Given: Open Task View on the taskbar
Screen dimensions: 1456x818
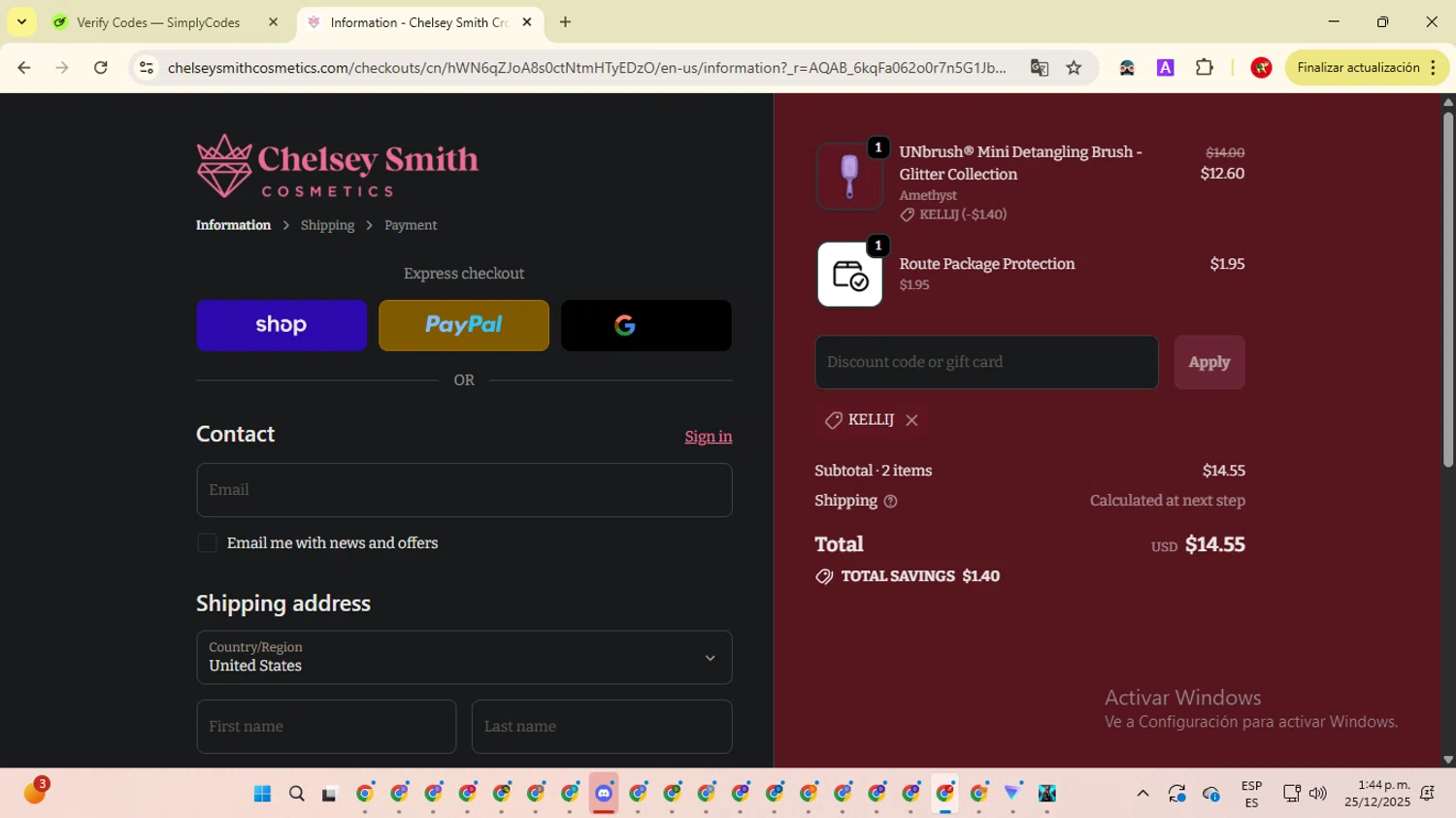Looking at the screenshot, I should [x=330, y=794].
